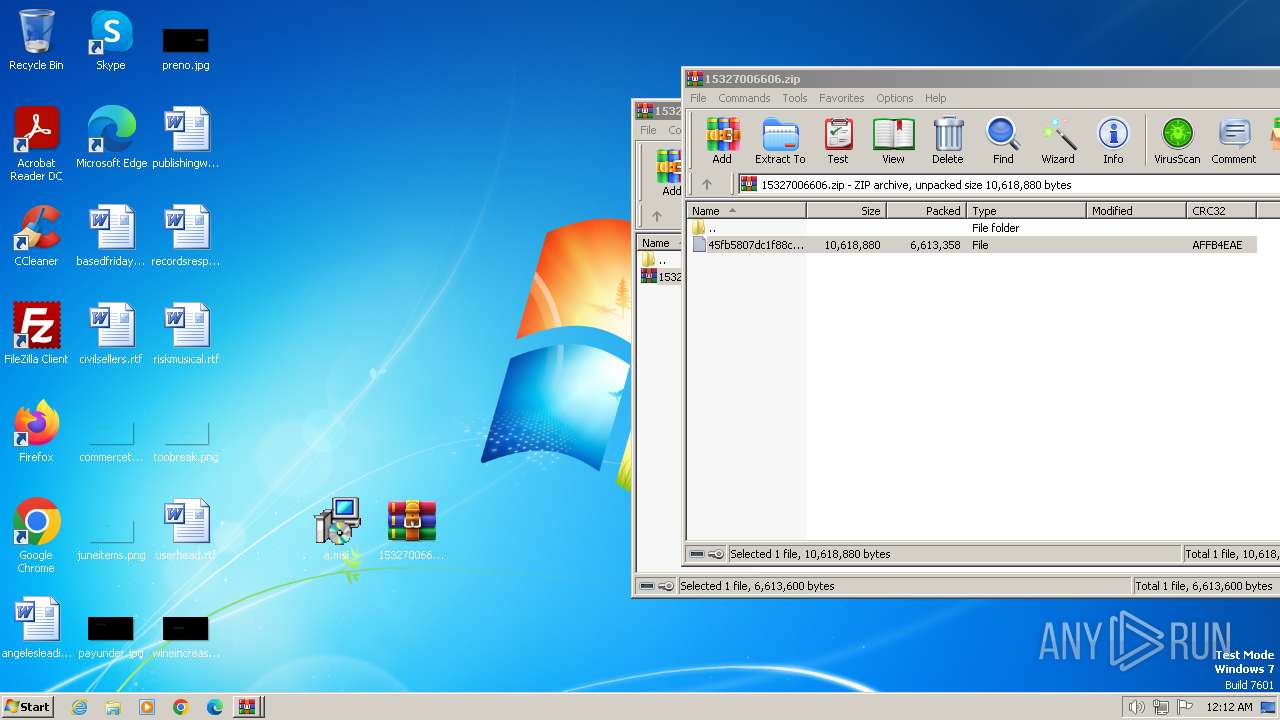
Task: Select preno.jpg desktop file
Action: [x=186, y=48]
